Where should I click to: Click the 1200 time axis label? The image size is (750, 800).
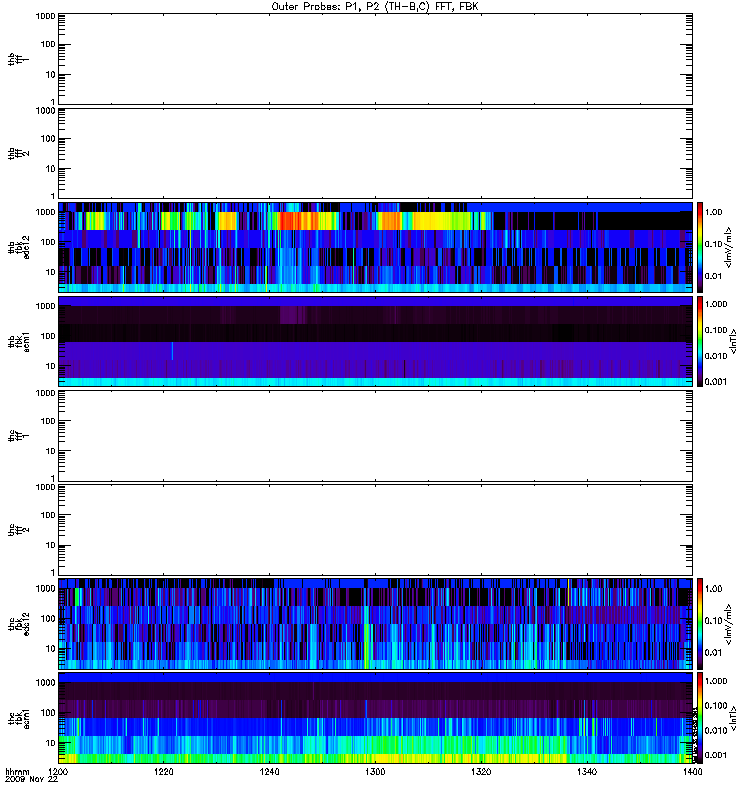pyautogui.click(x=58, y=772)
